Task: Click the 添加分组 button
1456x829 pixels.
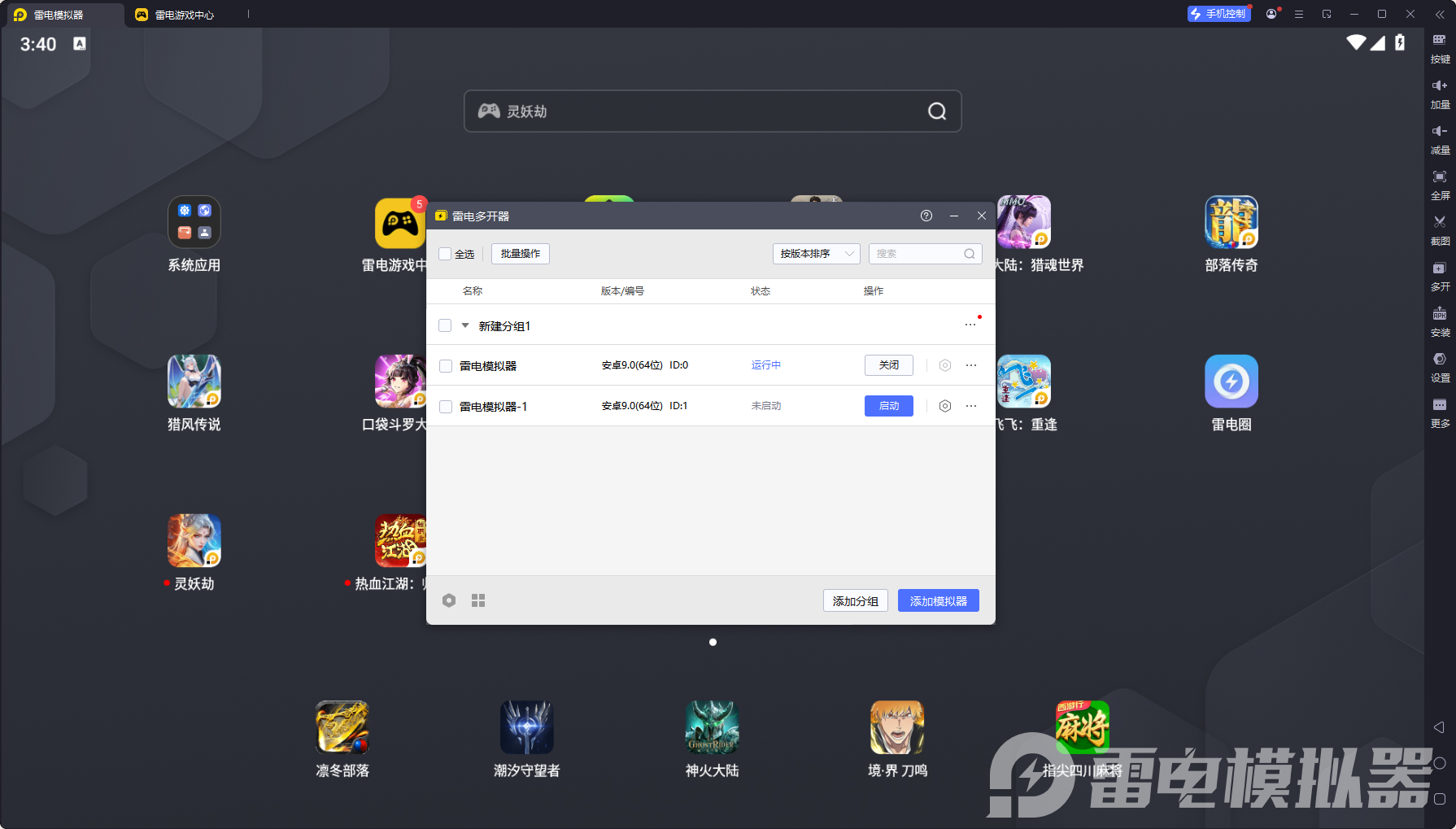Action: (856, 600)
